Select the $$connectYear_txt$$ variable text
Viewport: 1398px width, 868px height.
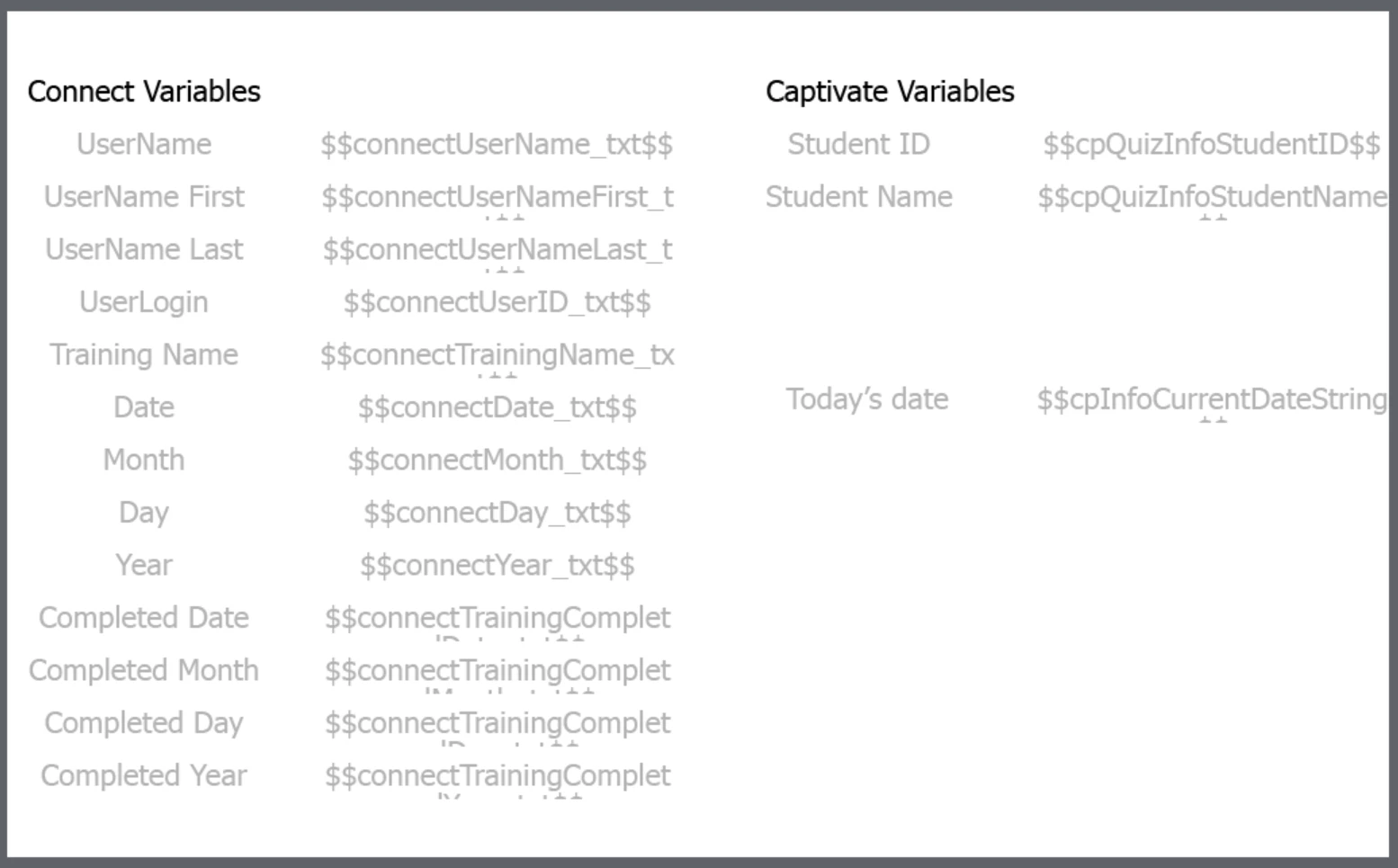click(497, 566)
